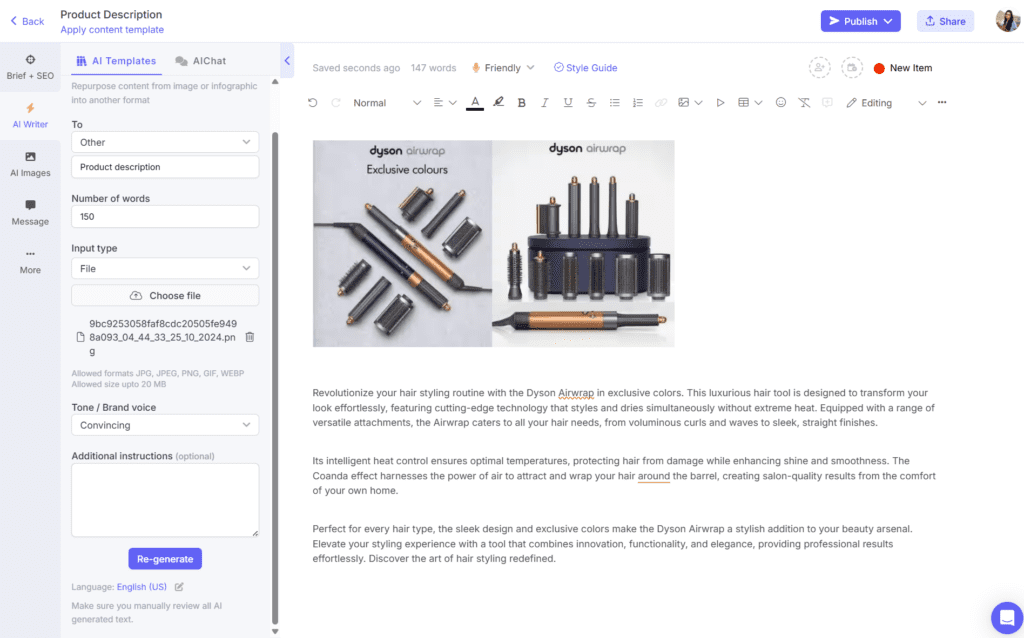The height and width of the screenshot is (638, 1024).
Task: Open the Style Guide link
Action: point(583,67)
